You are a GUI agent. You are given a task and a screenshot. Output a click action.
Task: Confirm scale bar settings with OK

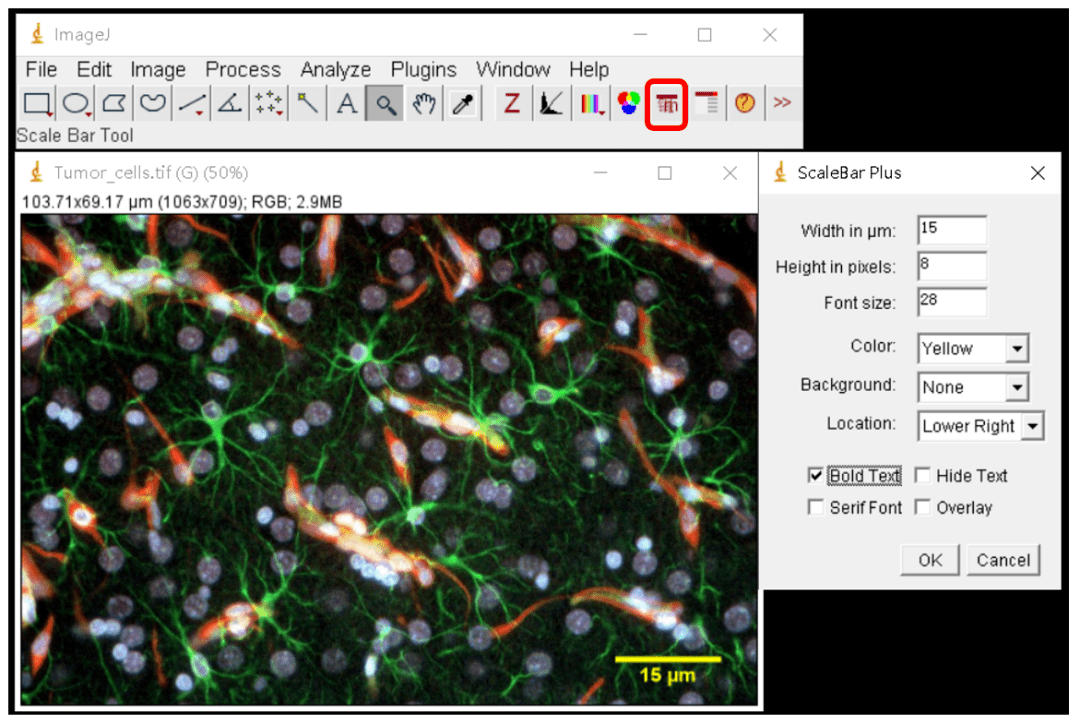930,559
